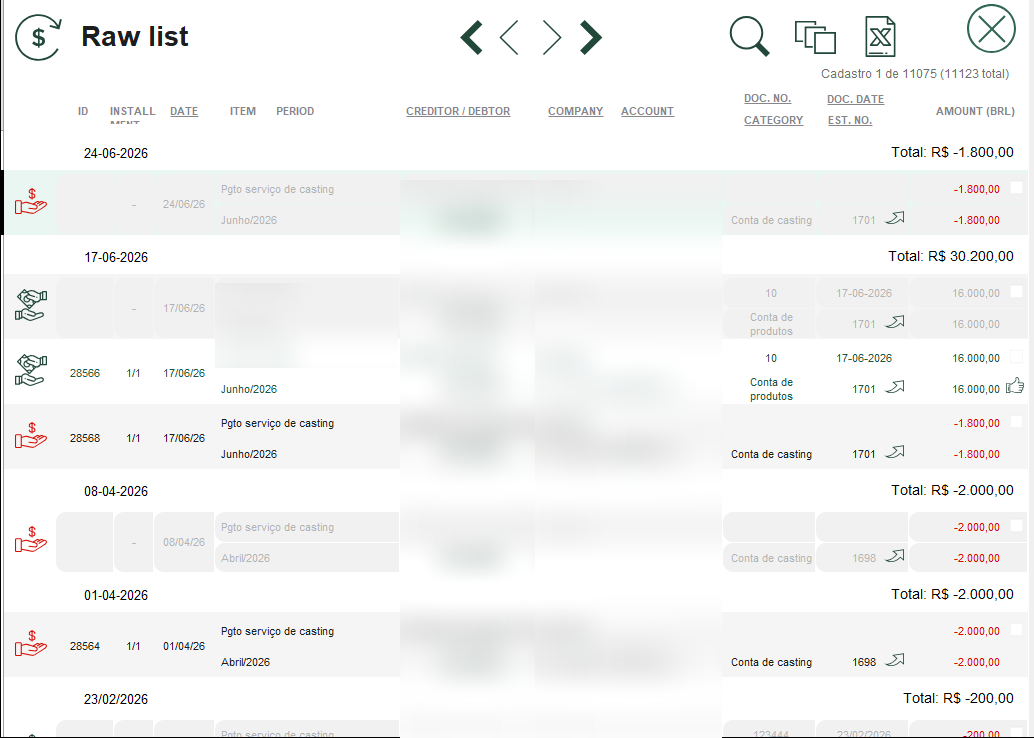Click red payment hand icon of 08/04/26 row

pos(31,539)
